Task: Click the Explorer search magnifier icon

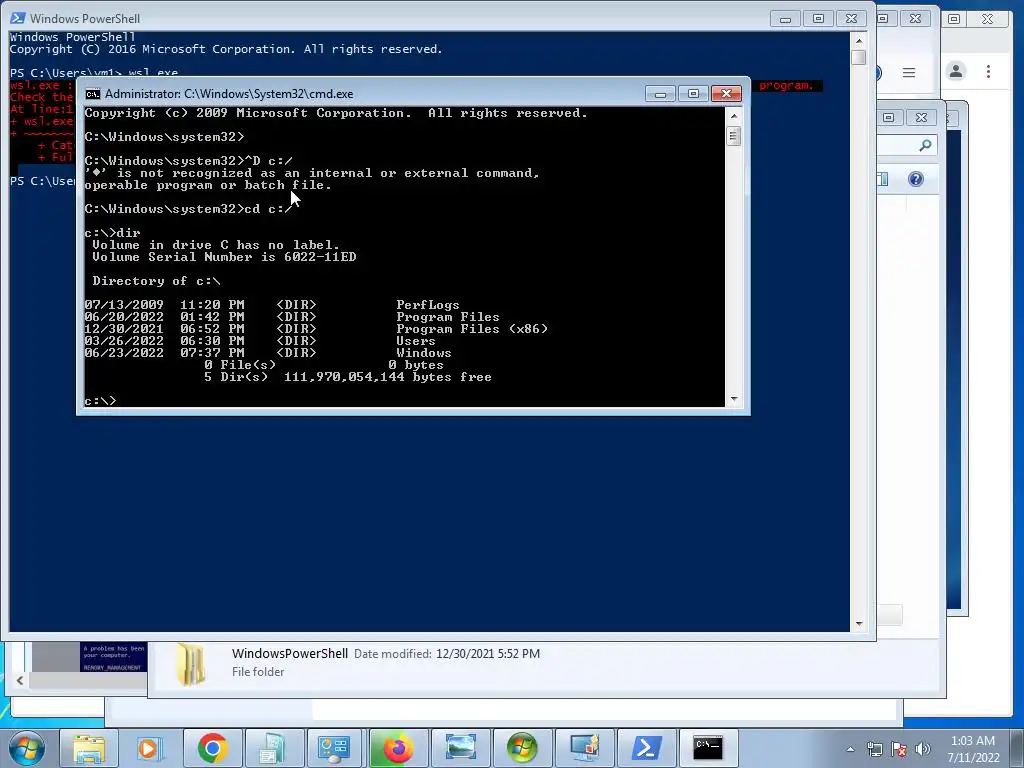Action: [x=925, y=145]
